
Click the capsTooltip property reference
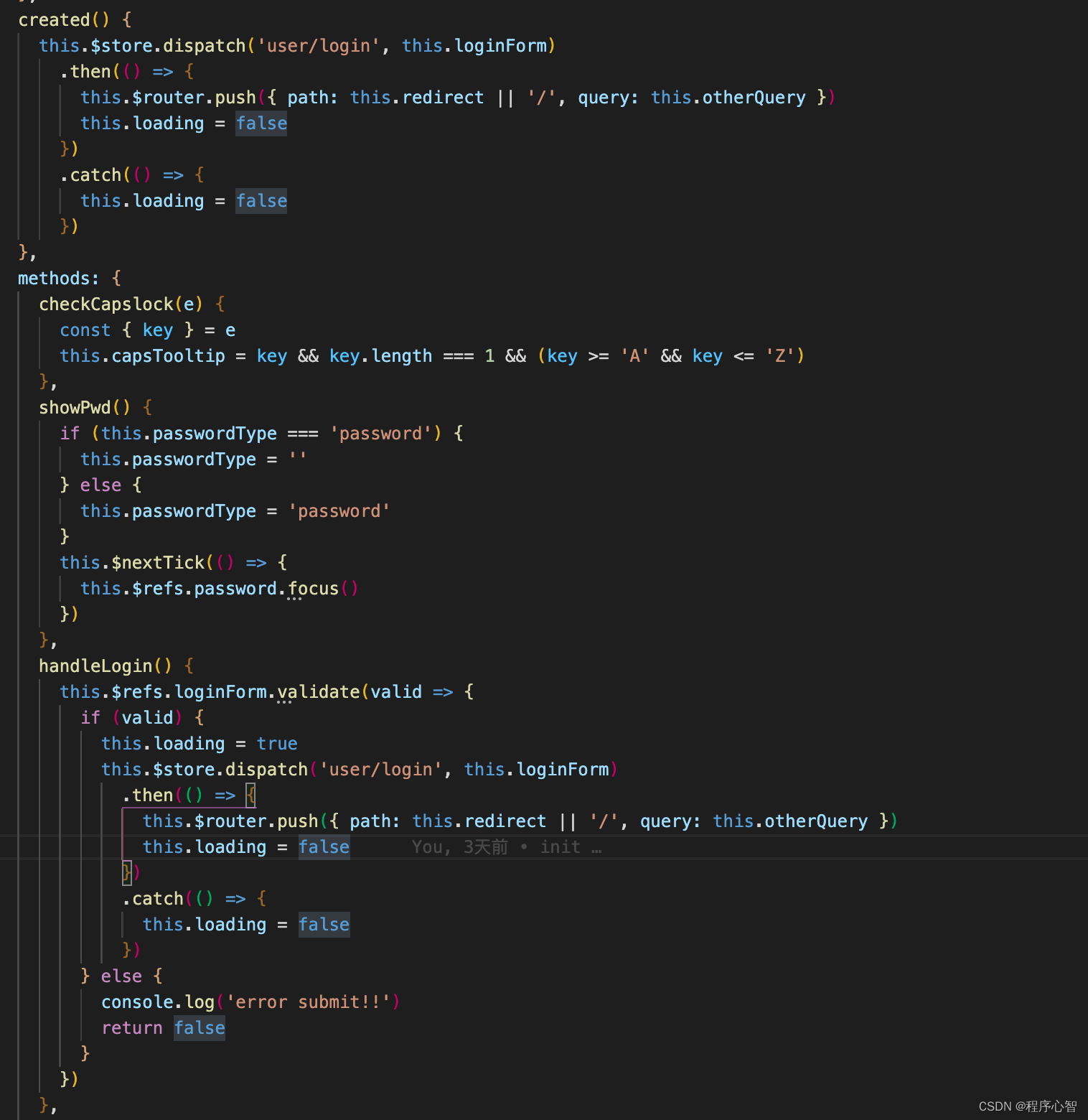point(168,355)
